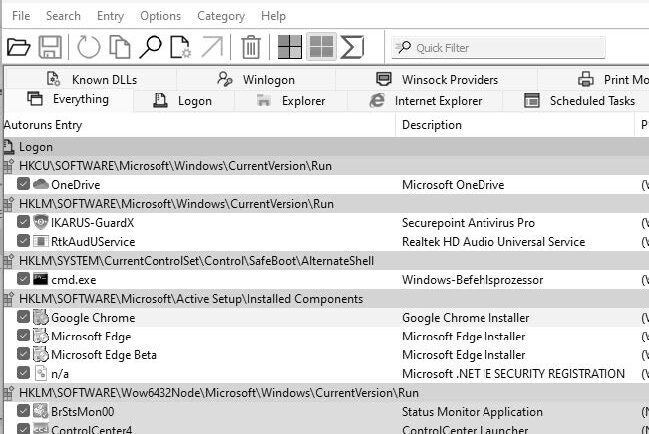Click the OneDrive cloud icon in list
This screenshot has width=649, height=434.
click(x=41, y=184)
